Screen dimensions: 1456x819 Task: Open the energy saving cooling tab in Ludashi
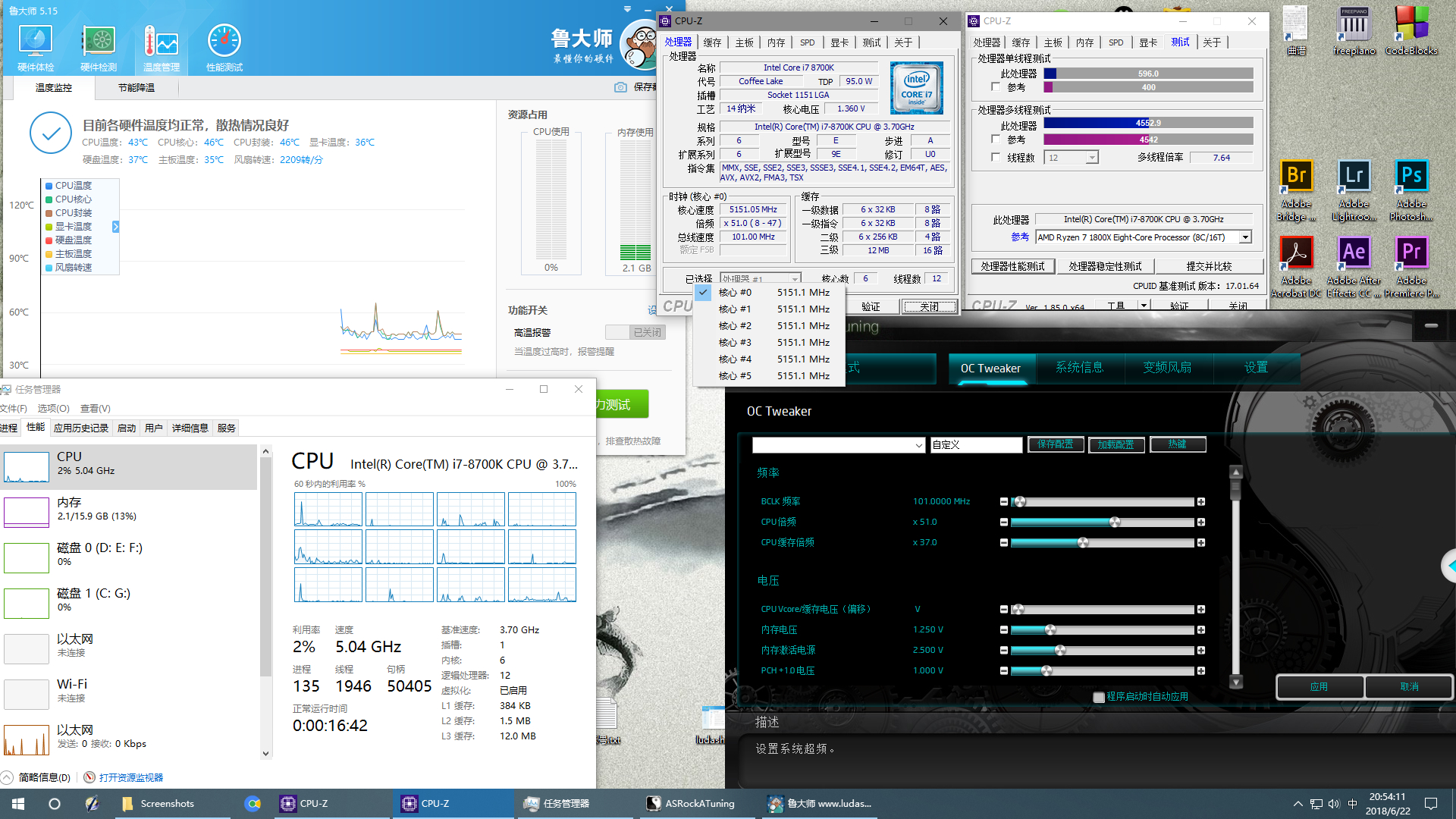pos(136,88)
